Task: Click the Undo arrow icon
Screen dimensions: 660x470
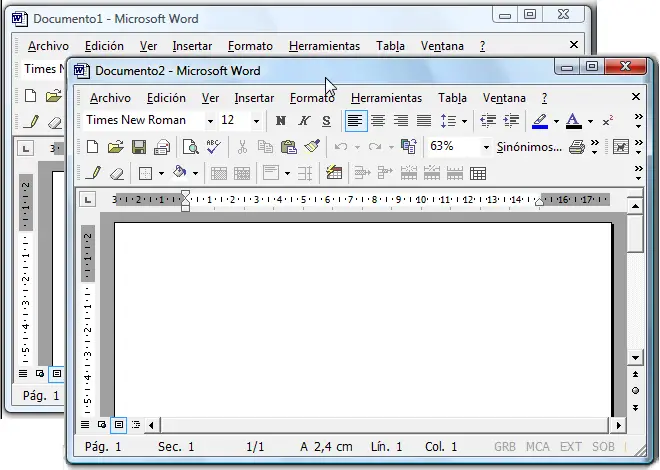Action: (x=341, y=147)
